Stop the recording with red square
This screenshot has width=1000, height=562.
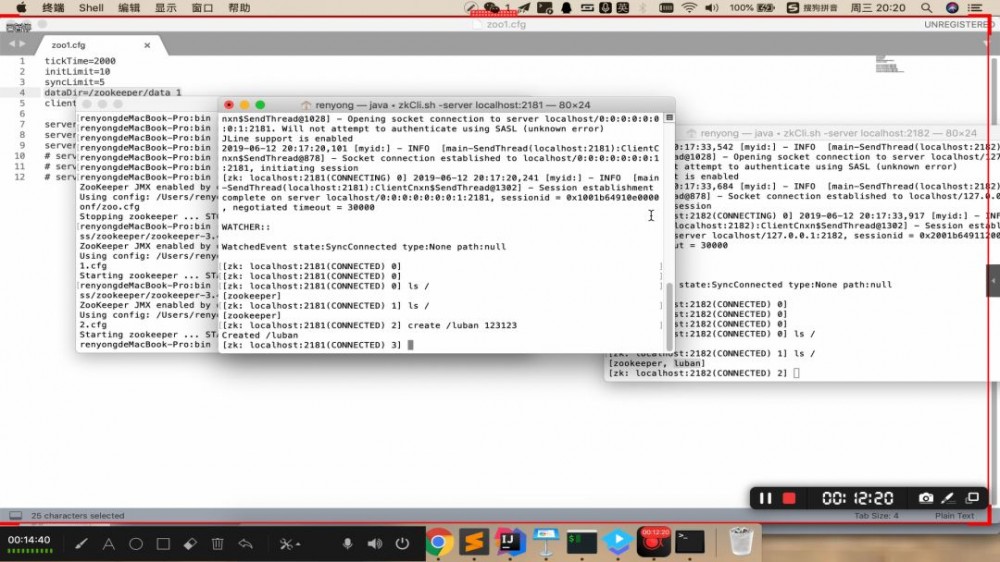(x=790, y=498)
